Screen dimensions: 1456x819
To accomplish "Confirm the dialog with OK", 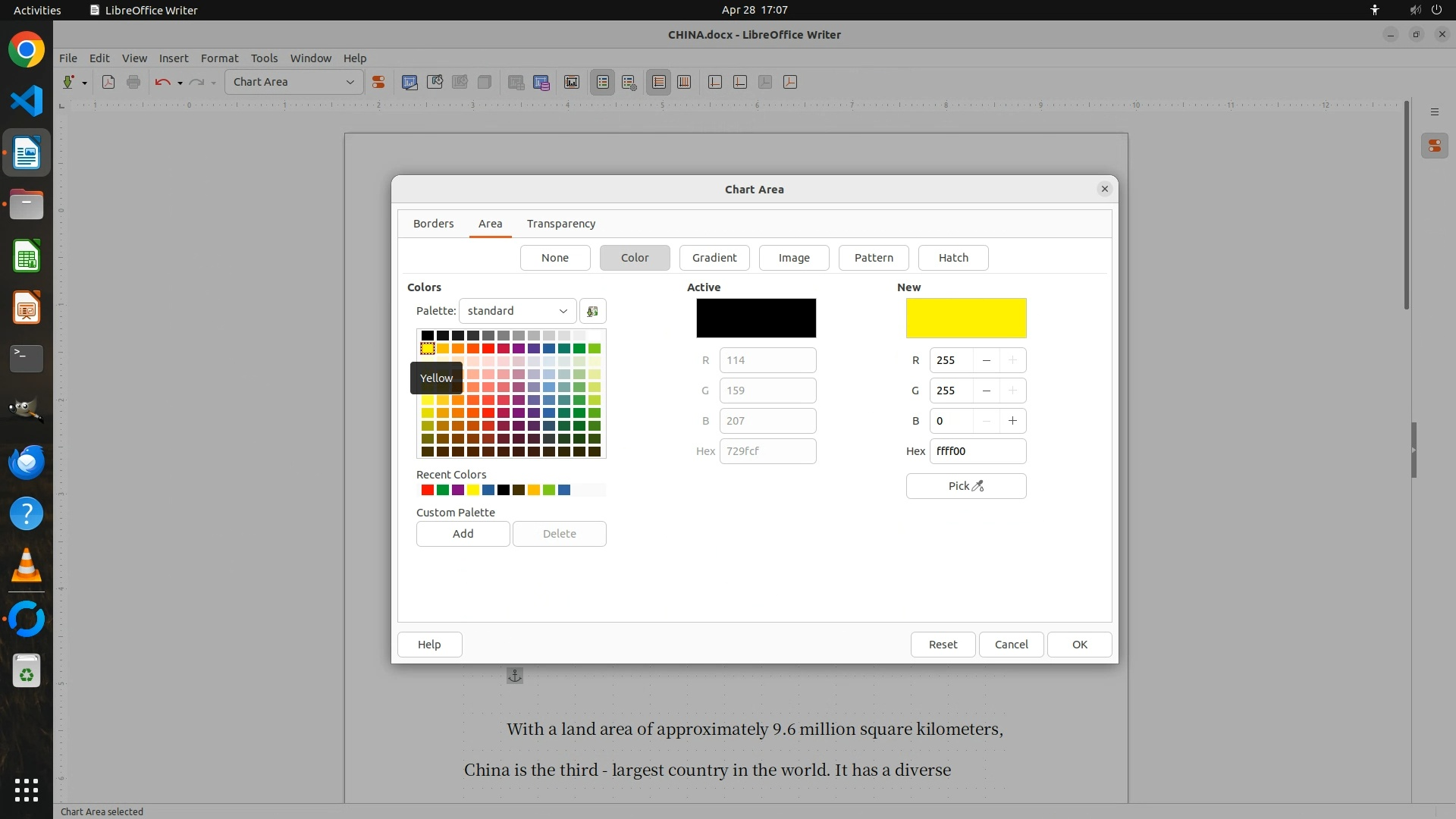I will click(1079, 645).
